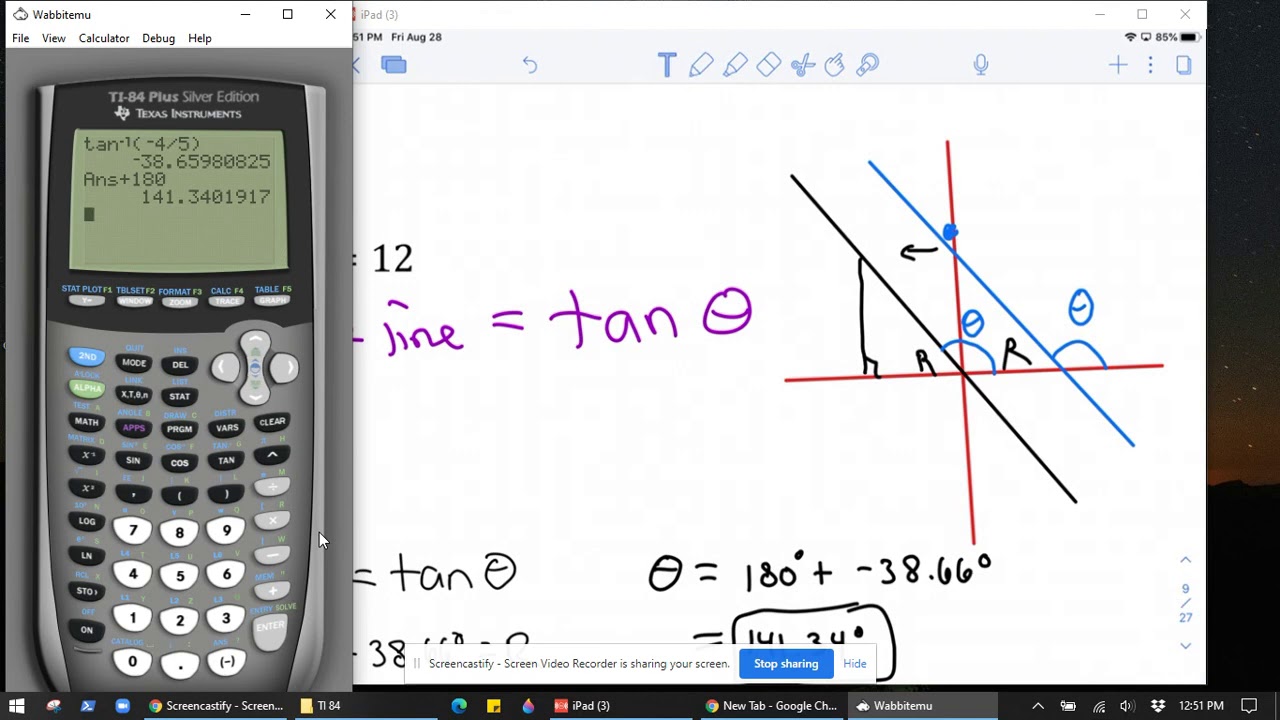Click the number 0 key

133,661
